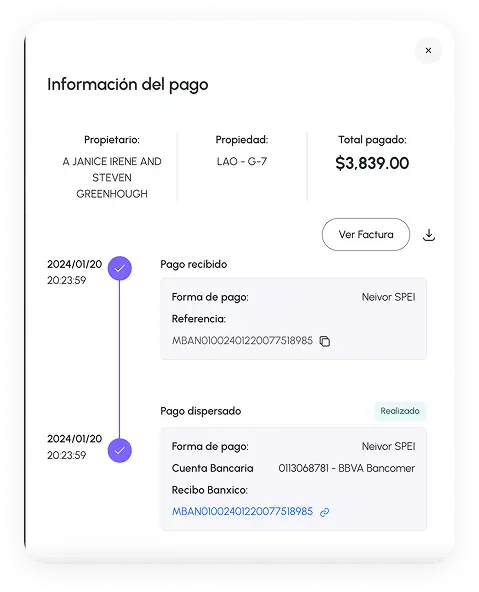The height and width of the screenshot is (592, 479).
Task: Select the Pago recibido checkmark marker
Action: tap(120, 268)
